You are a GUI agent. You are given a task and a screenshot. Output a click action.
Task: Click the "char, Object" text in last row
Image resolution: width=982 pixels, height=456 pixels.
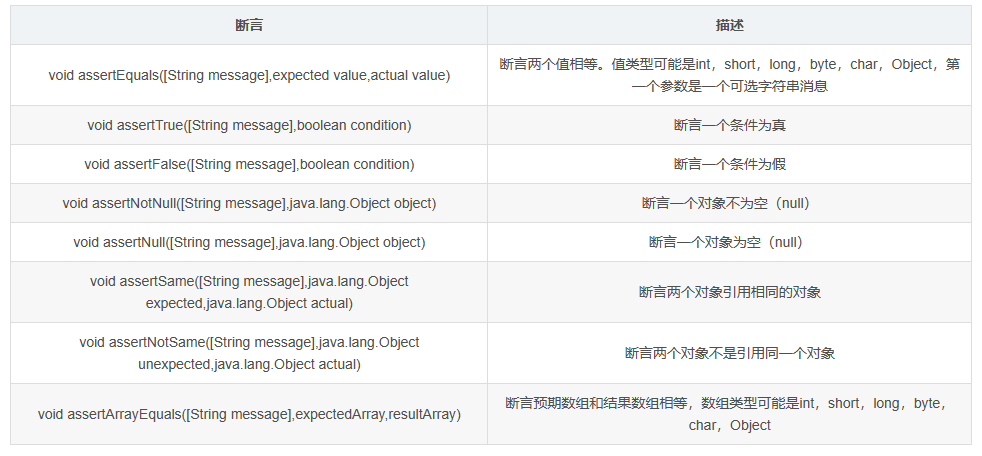[x=730, y=425]
